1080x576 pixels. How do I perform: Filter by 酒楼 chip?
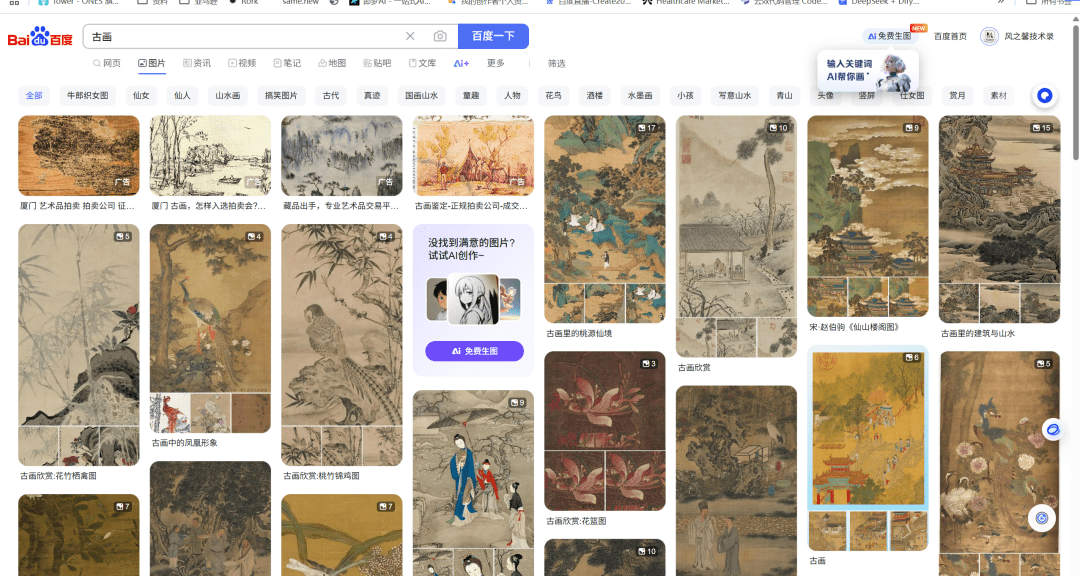click(x=595, y=96)
